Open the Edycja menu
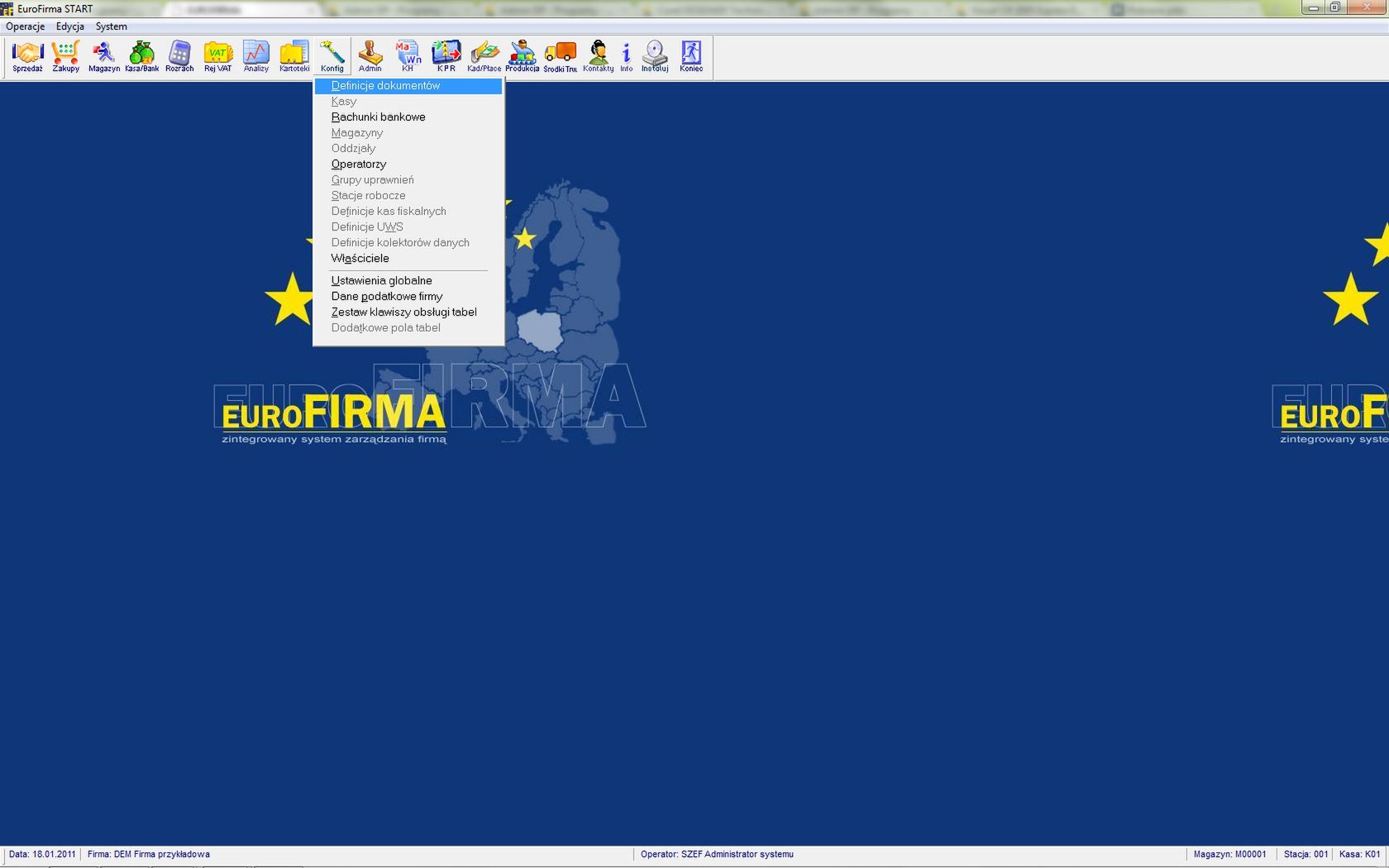Image resolution: width=1389 pixels, height=868 pixels. 70,26
